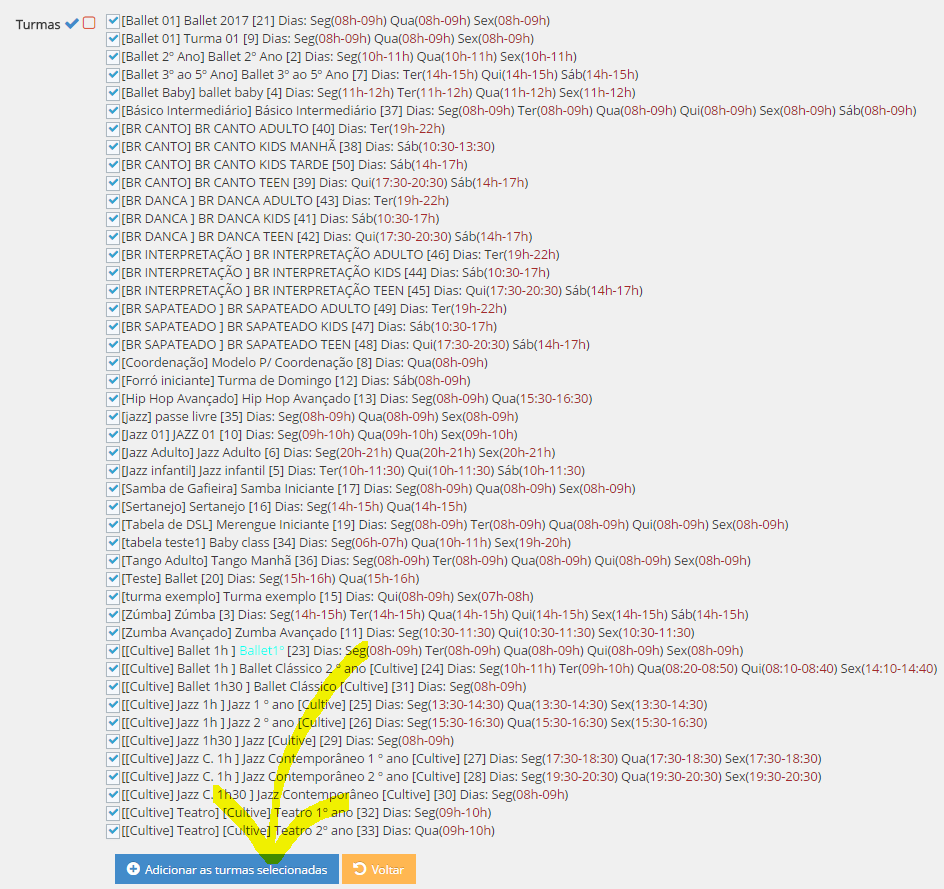Toggle BR CANTO KIDS MANHÃ [38] checkbox
Screen dimensions: 944x889
[113, 147]
